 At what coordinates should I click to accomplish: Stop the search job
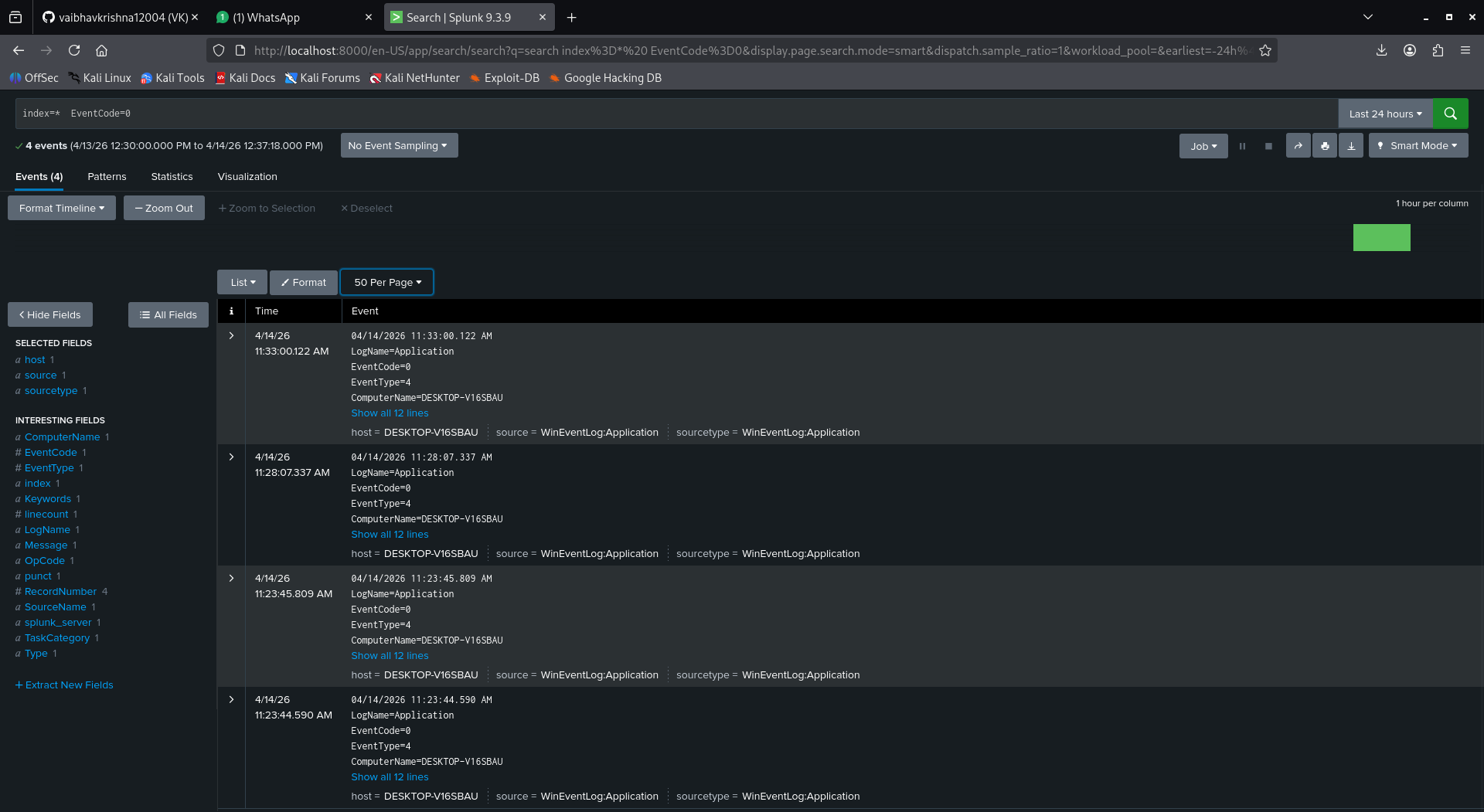(x=1268, y=145)
